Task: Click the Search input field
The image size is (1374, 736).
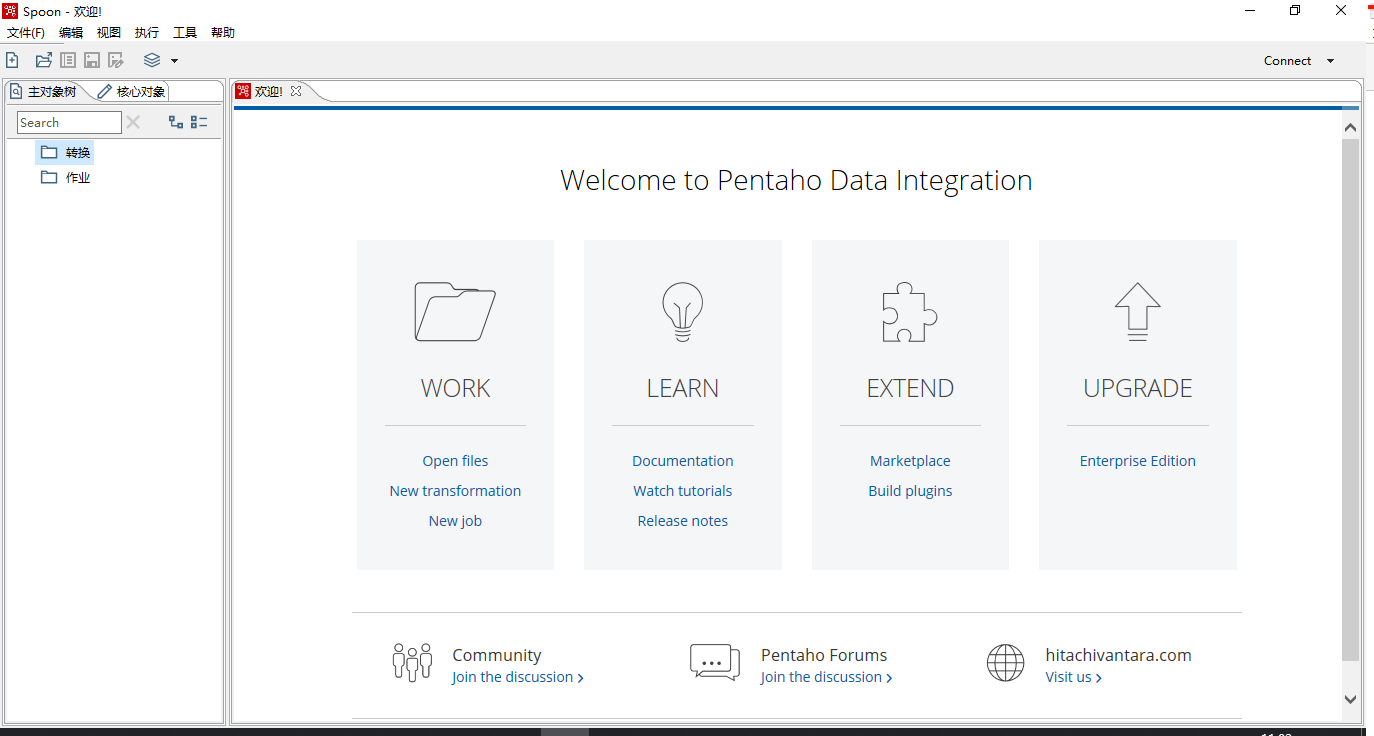Action: click(x=69, y=122)
